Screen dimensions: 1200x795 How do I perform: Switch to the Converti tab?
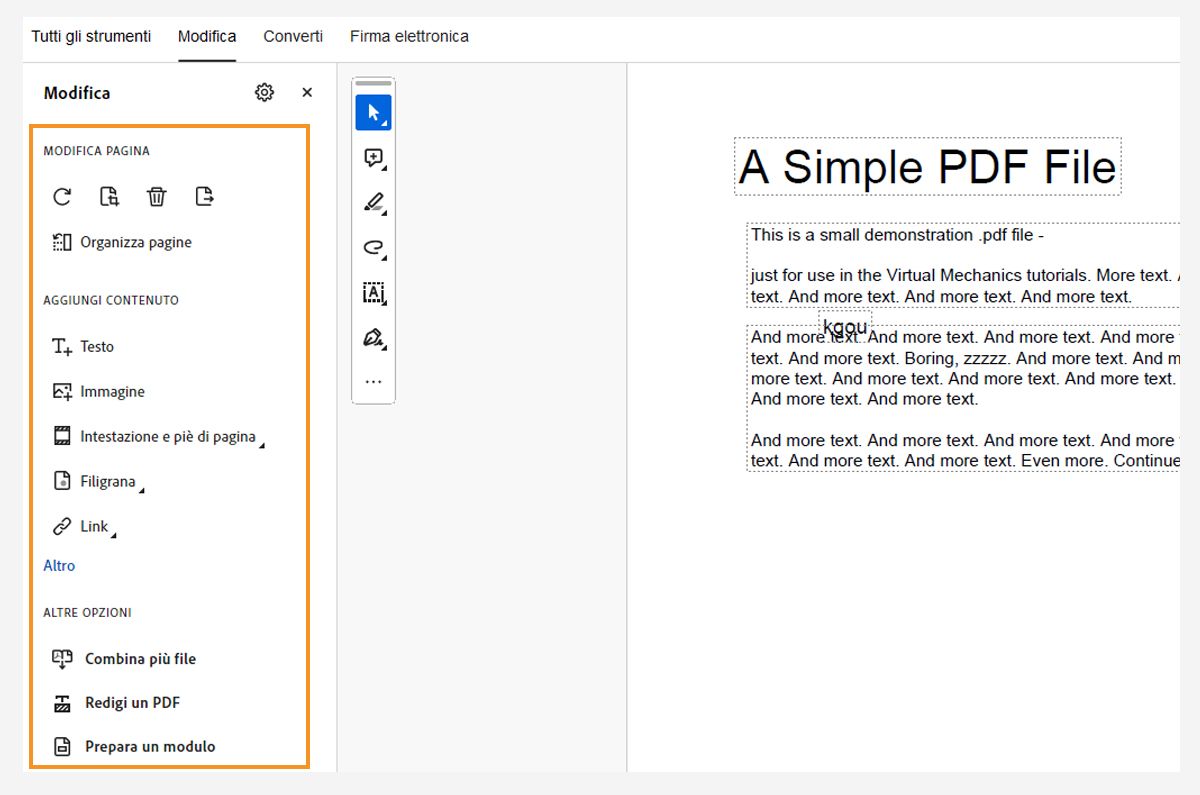[293, 36]
